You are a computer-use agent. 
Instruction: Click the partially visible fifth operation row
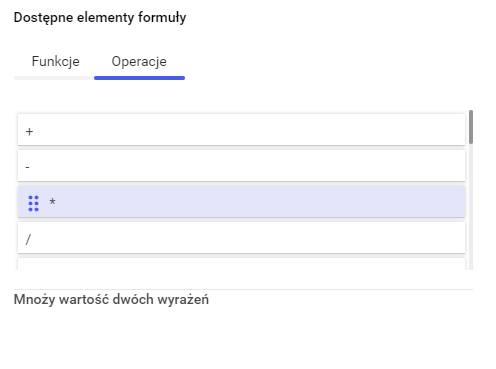click(x=241, y=264)
